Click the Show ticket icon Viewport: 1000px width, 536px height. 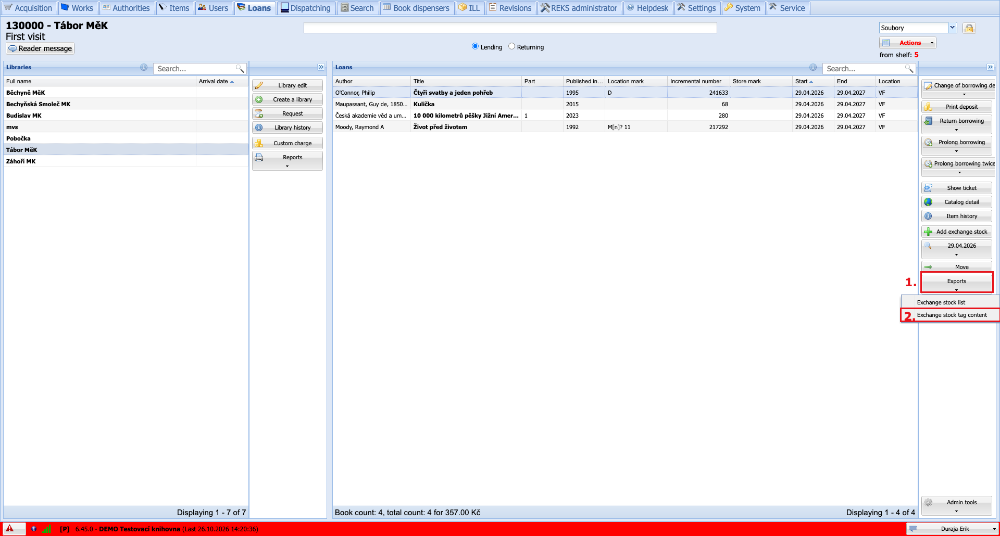(929, 188)
